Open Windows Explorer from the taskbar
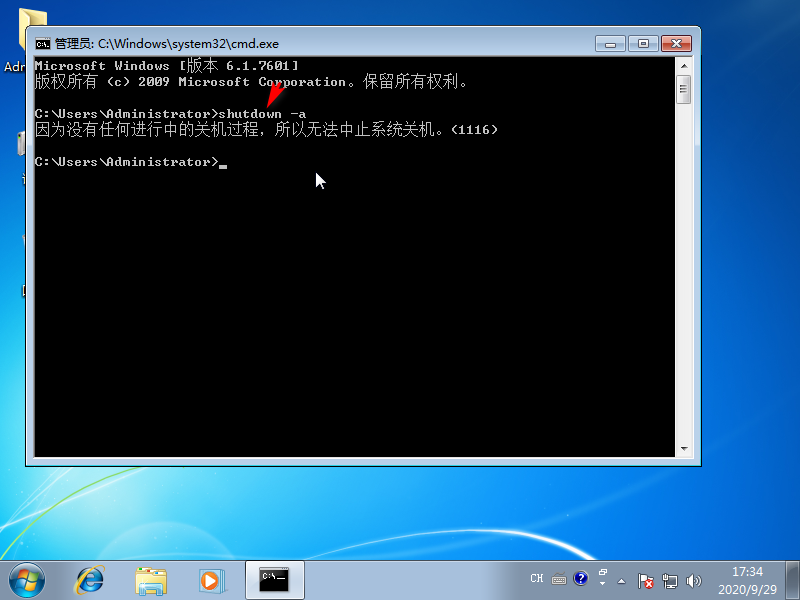Image resolution: width=800 pixels, height=600 pixels. [x=150, y=579]
